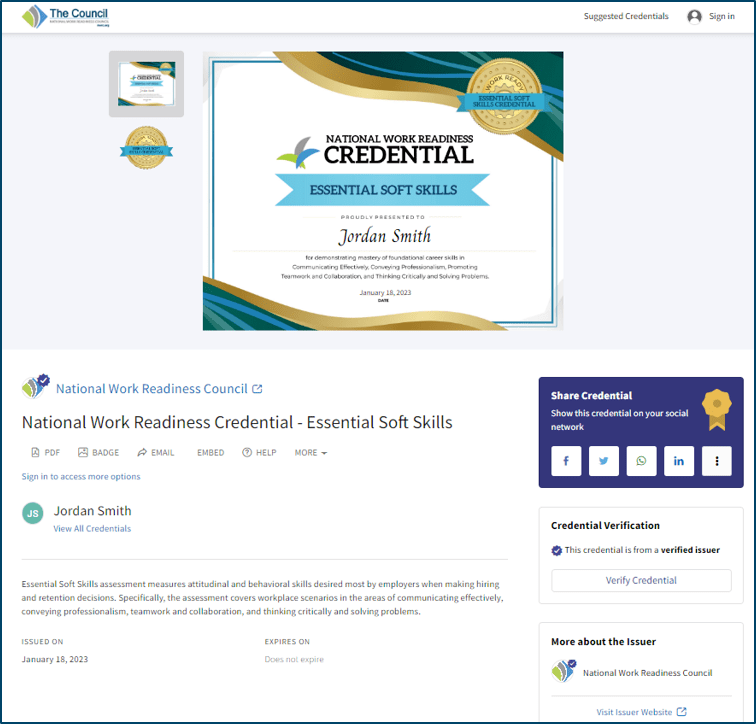
Task: Open the BADGE option
Action: (x=98, y=453)
